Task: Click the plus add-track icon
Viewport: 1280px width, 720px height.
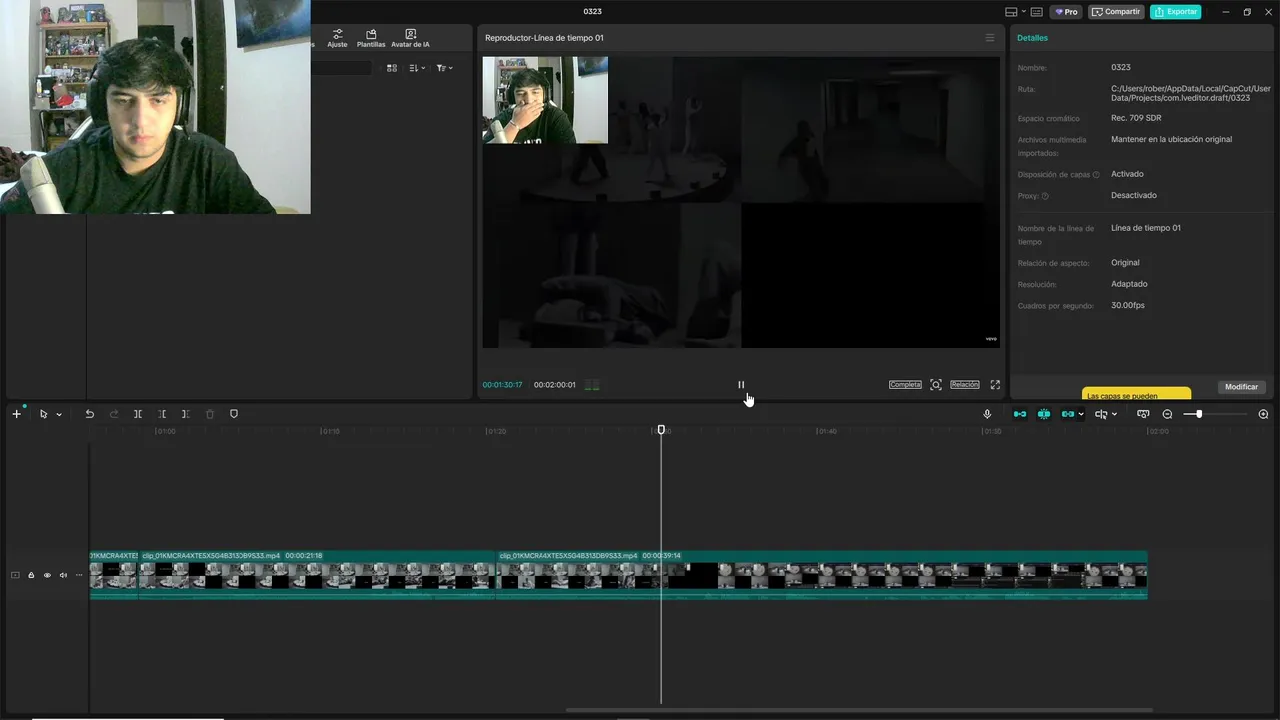Action: pyautogui.click(x=16, y=414)
